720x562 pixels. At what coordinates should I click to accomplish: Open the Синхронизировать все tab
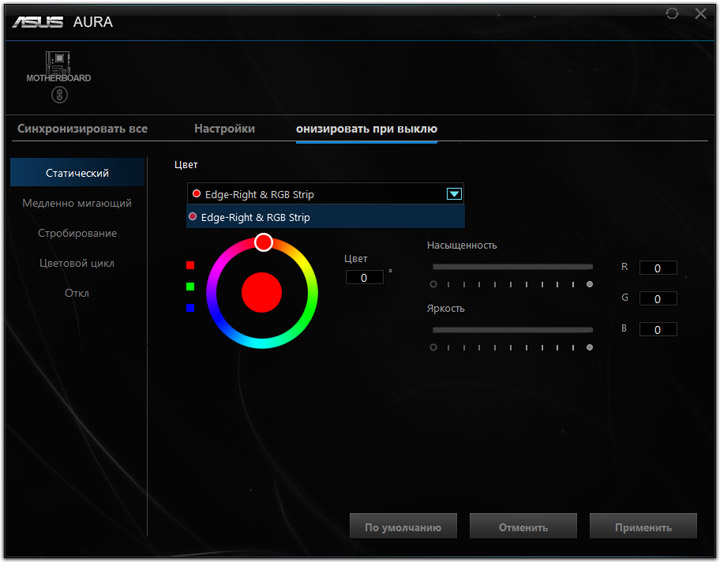pos(83,129)
